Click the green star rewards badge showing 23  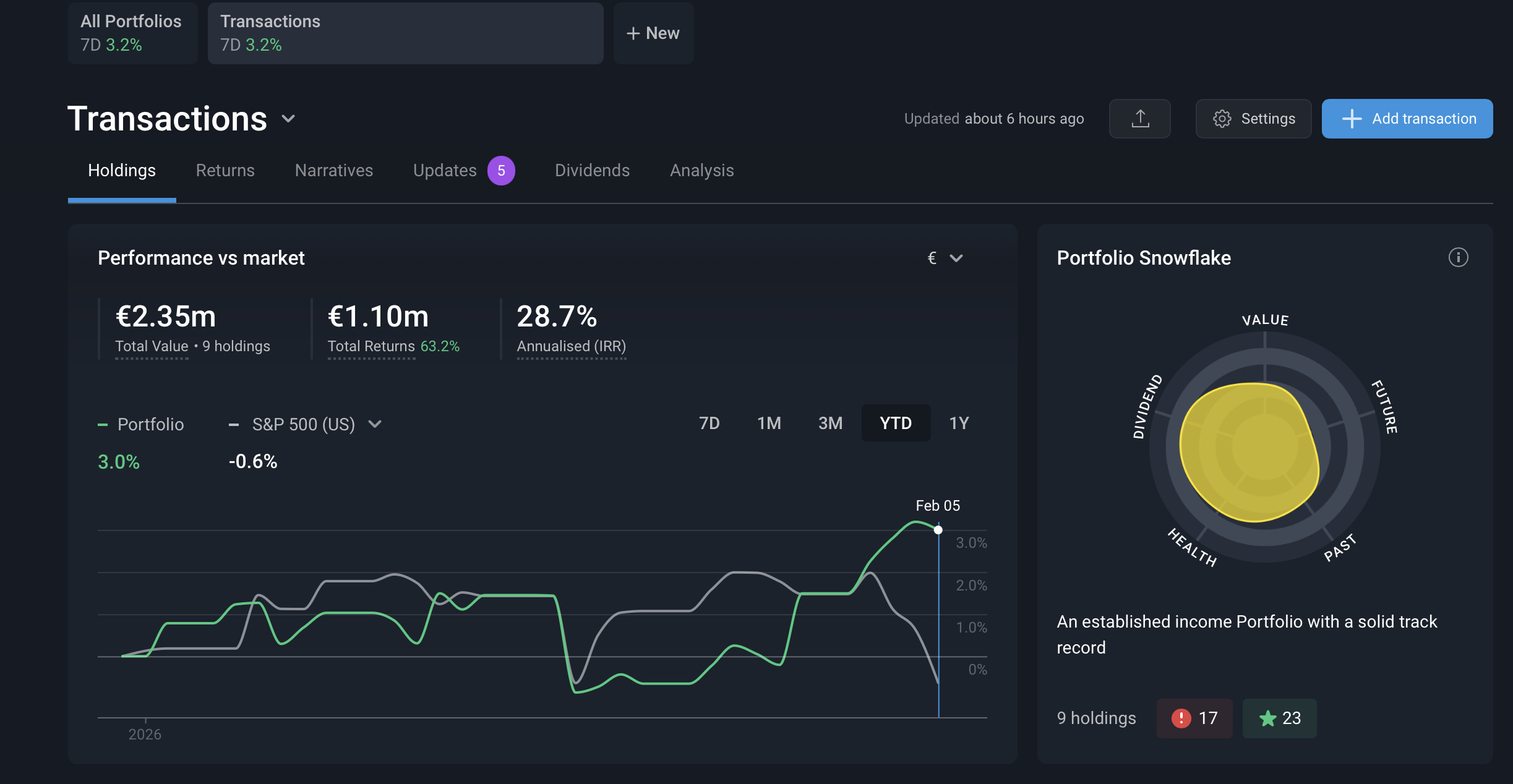point(1279,718)
